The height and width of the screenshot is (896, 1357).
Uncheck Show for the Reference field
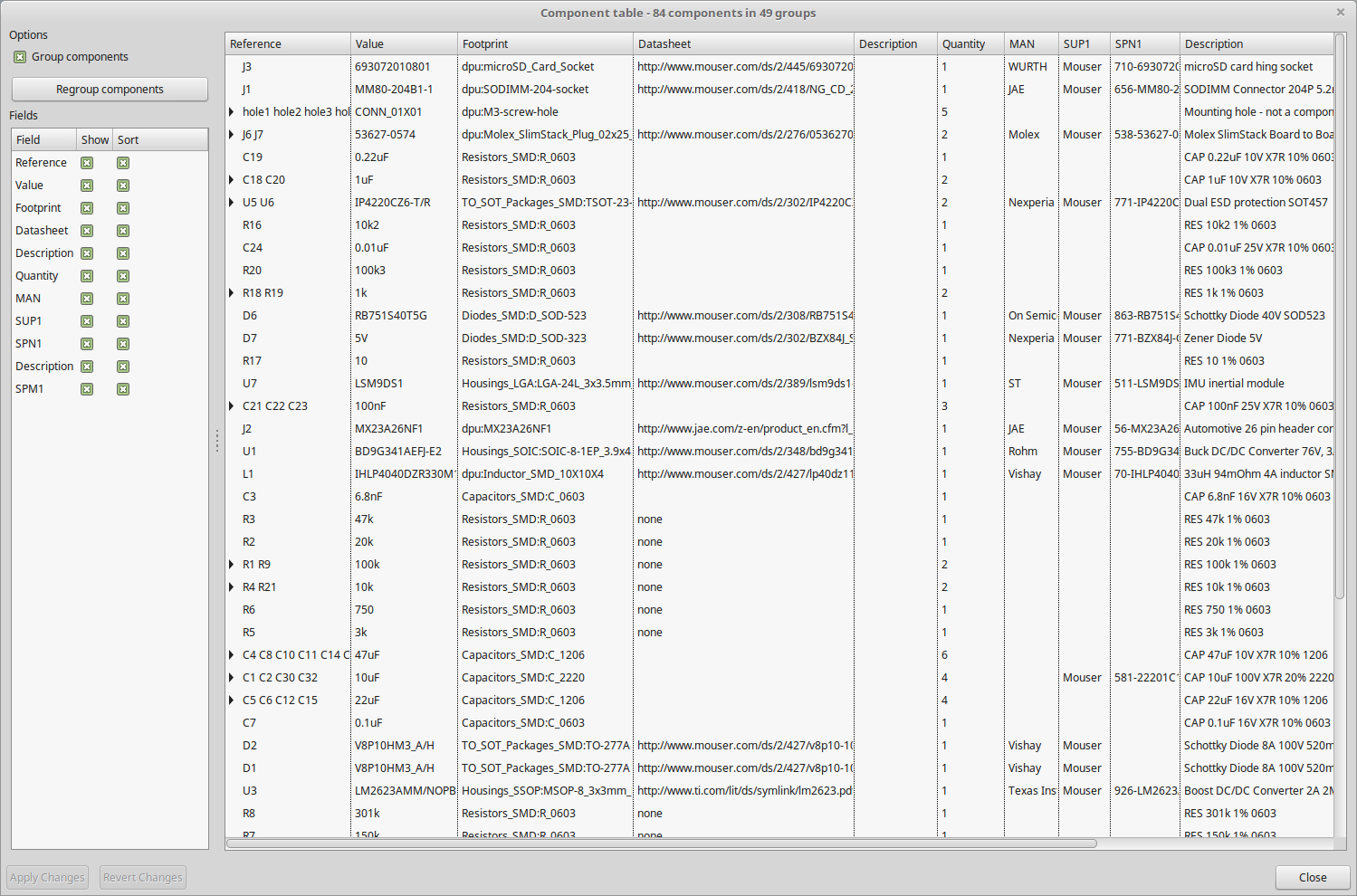pyautogui.click(x=87, y=163)
